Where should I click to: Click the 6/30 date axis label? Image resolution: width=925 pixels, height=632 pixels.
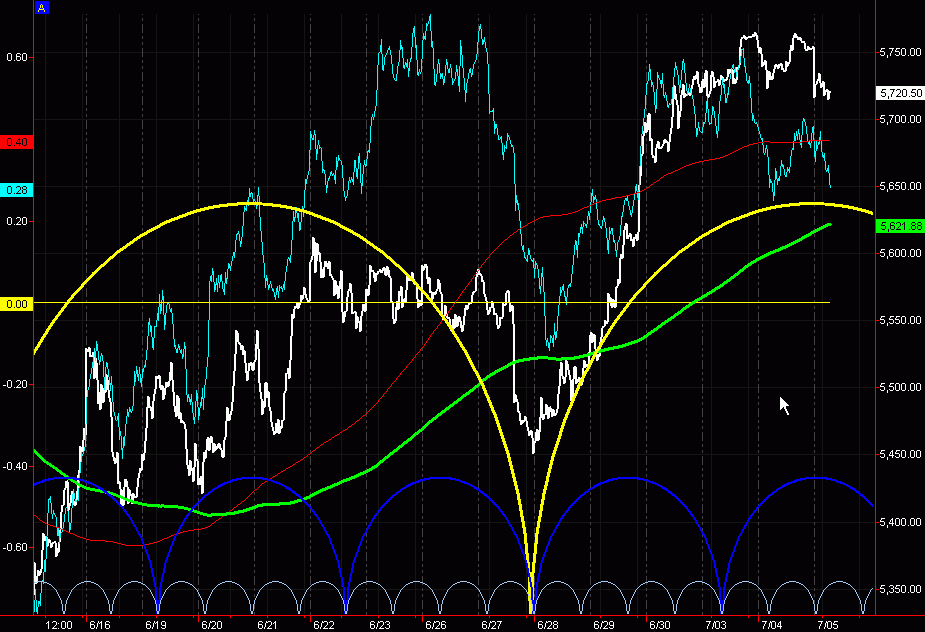[x=660, y=626]
